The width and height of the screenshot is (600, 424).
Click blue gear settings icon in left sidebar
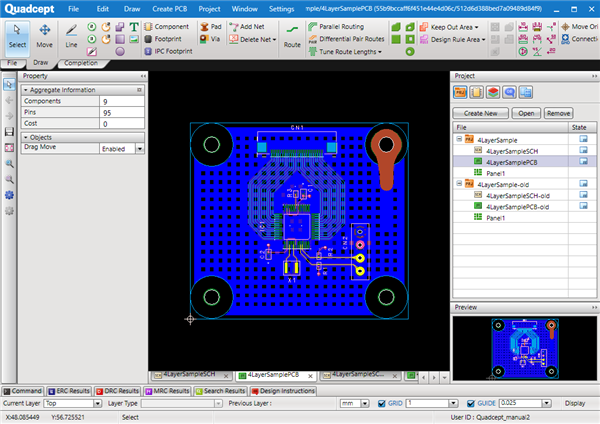9,195
